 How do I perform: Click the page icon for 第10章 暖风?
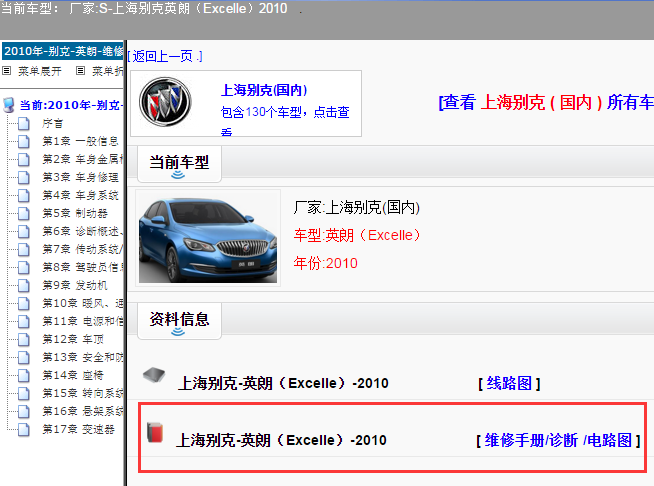tap(24, 303)
